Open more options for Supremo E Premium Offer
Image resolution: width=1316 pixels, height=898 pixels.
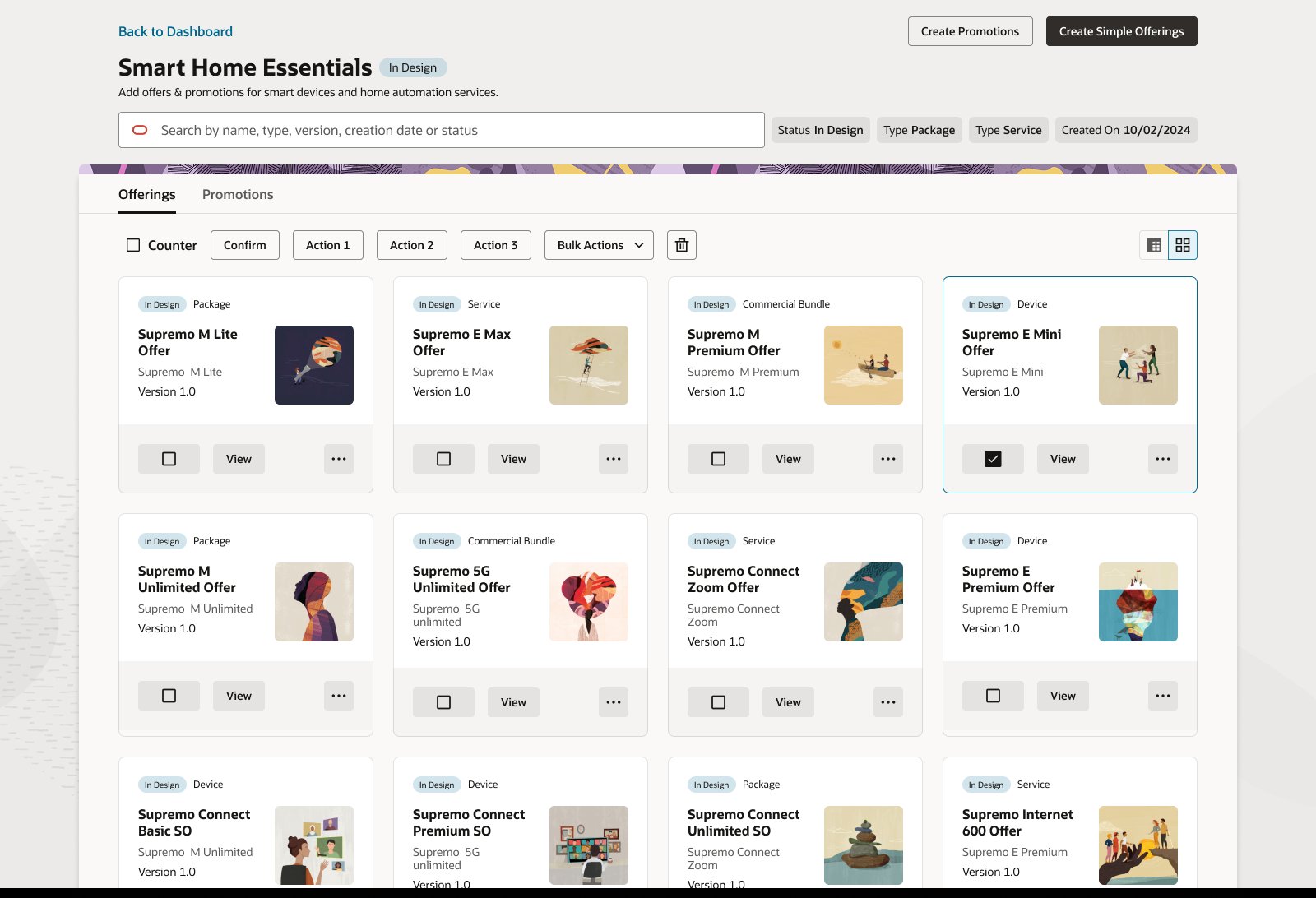[1163, 696]
